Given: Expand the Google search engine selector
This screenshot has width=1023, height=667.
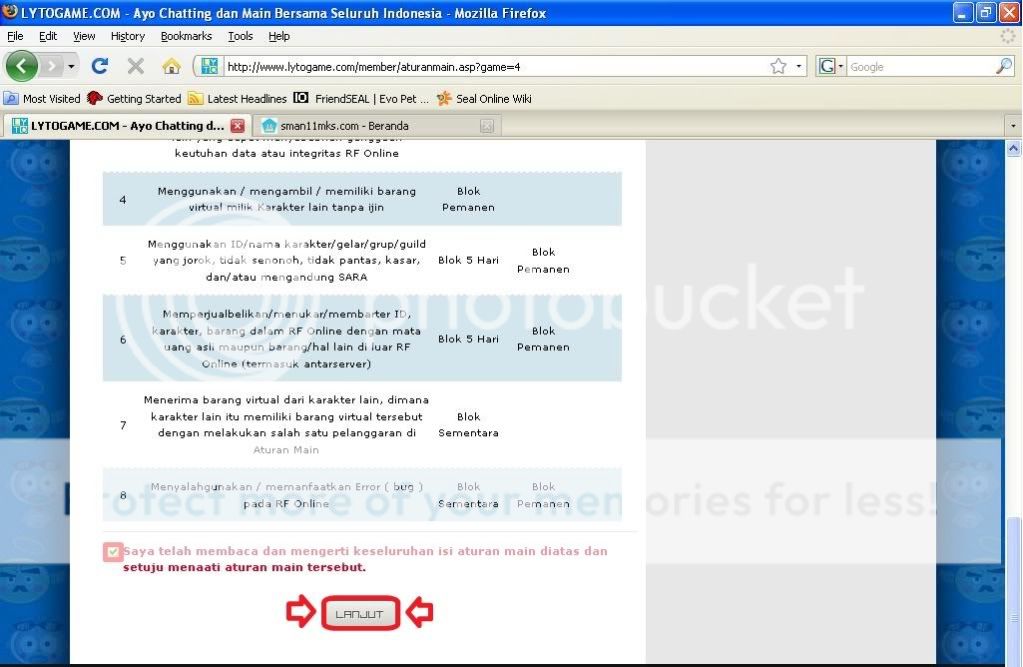Looking at the screenshot, I should point(832,66).
